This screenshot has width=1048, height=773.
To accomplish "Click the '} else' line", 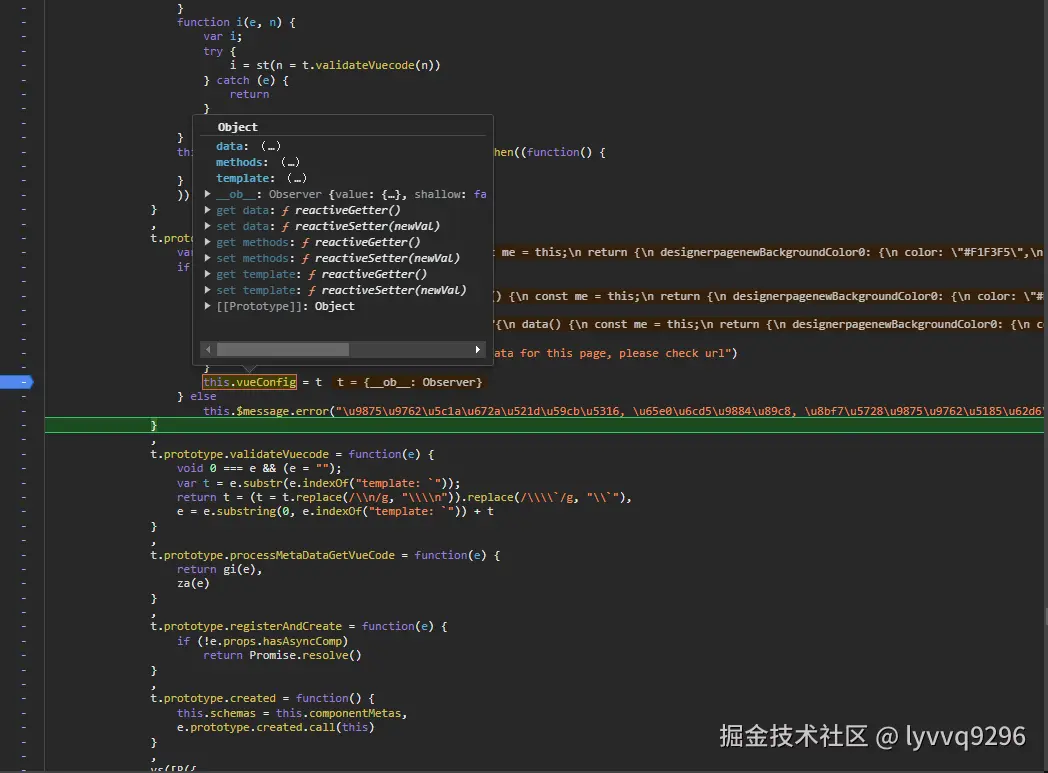I will click(x=196, y=396).
